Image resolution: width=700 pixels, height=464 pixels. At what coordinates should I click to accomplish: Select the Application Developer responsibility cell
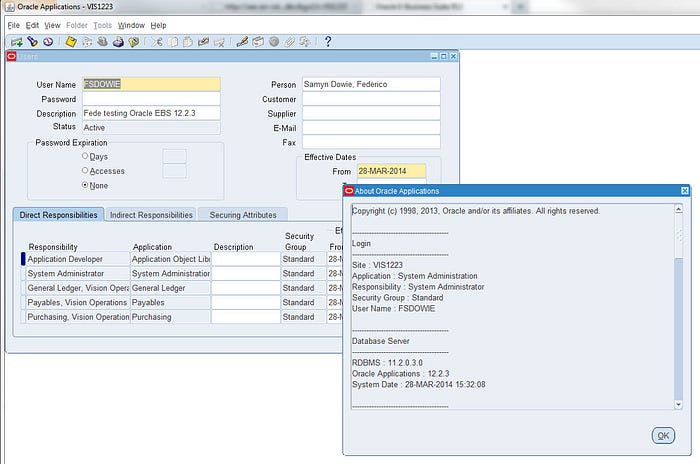click(x=78, y=259)
